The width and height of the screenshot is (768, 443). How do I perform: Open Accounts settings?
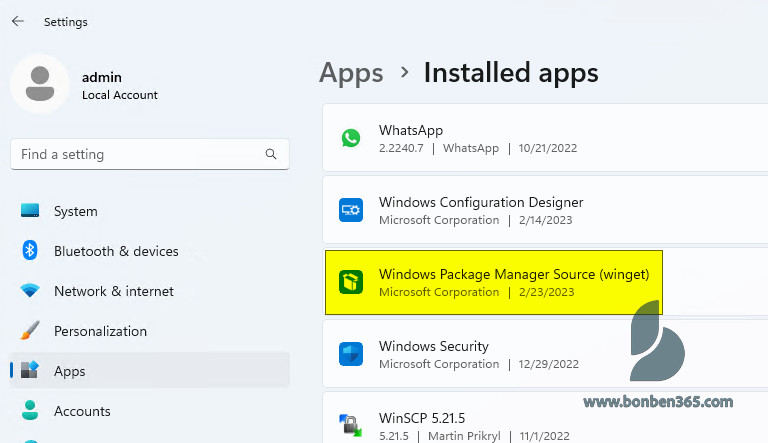pos(82,411)
